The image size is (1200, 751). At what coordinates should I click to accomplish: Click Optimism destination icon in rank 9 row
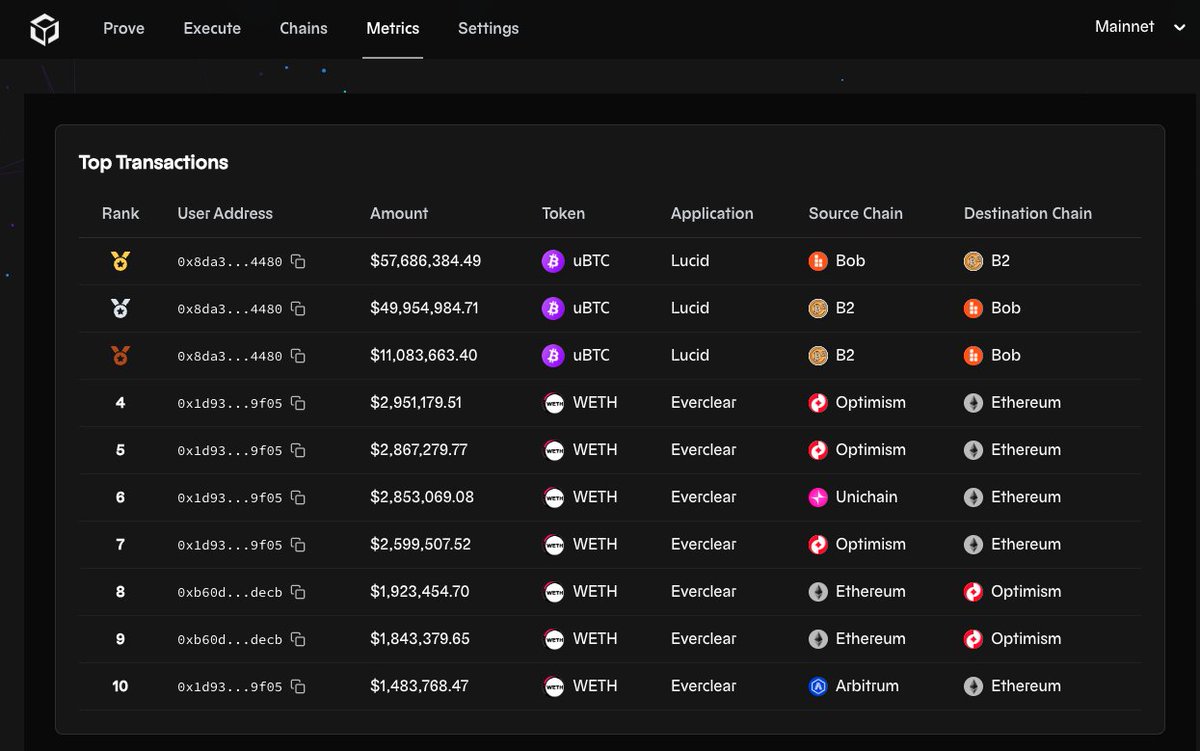[x=973, y=639]
